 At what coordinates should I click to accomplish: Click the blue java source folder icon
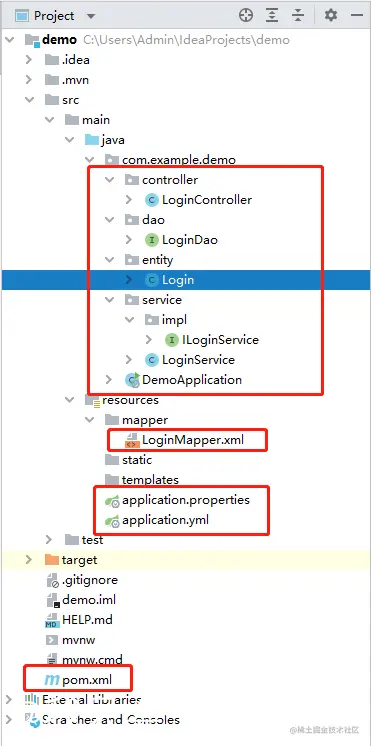pyautogui.click(x=91, y=140)
